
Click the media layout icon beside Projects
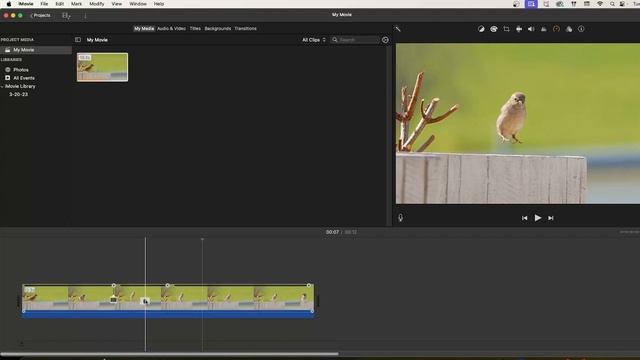point(66,16)
